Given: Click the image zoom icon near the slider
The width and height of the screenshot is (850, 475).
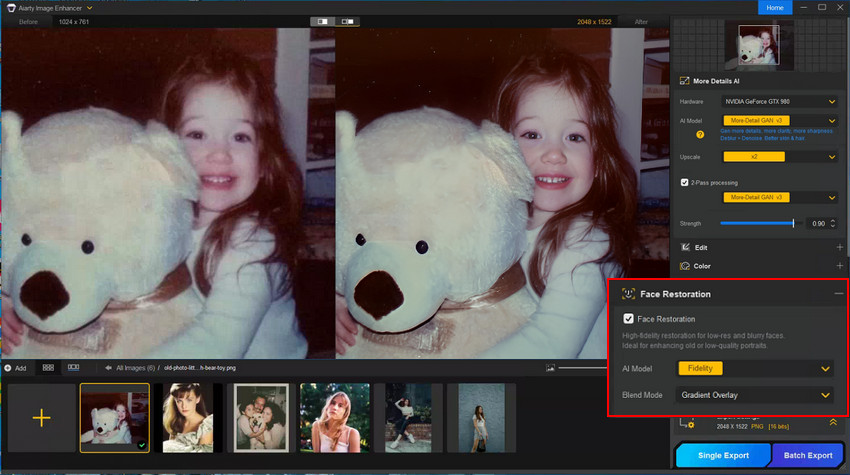Looking at the screenshot, I should 550,368.
